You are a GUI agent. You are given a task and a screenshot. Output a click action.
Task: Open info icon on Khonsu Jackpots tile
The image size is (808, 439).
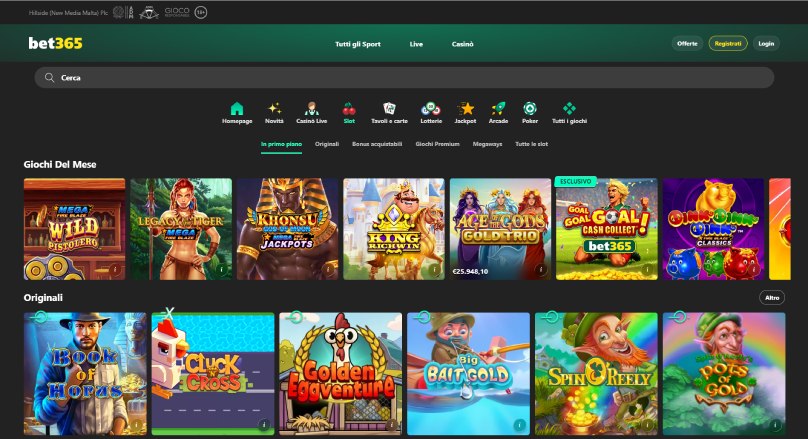(328, 269)
